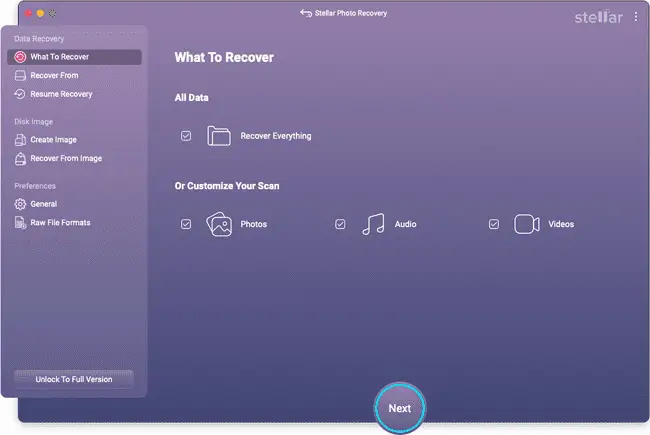This screenshot has height=435, width=650.
Task: Open the three-dot menu near stellar logo
Action: (635, 17)
